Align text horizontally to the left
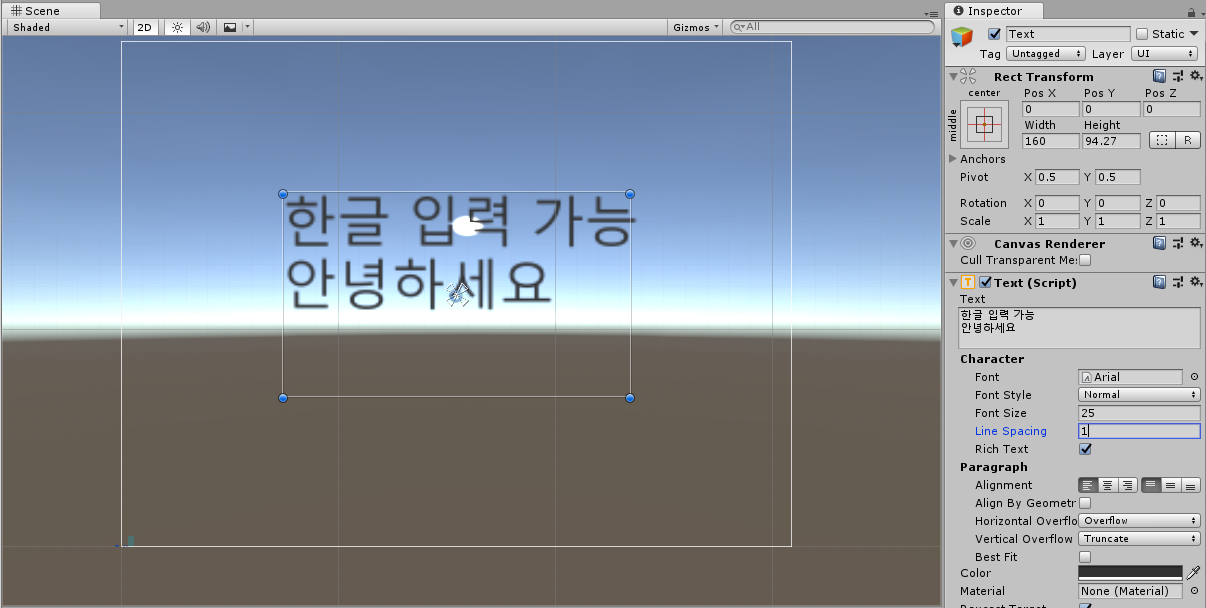 tap(1088, 485)
